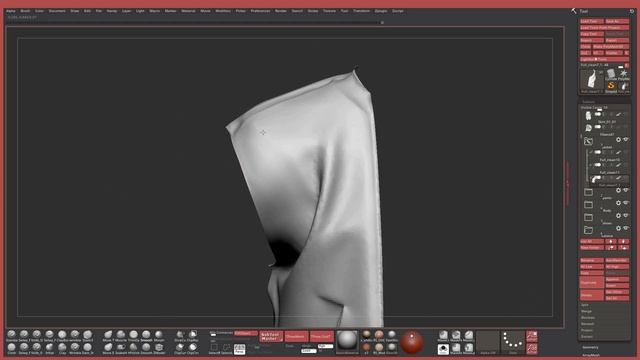Expand the Project section
Viewport: 640px width, 360px height.
[587, 330]
